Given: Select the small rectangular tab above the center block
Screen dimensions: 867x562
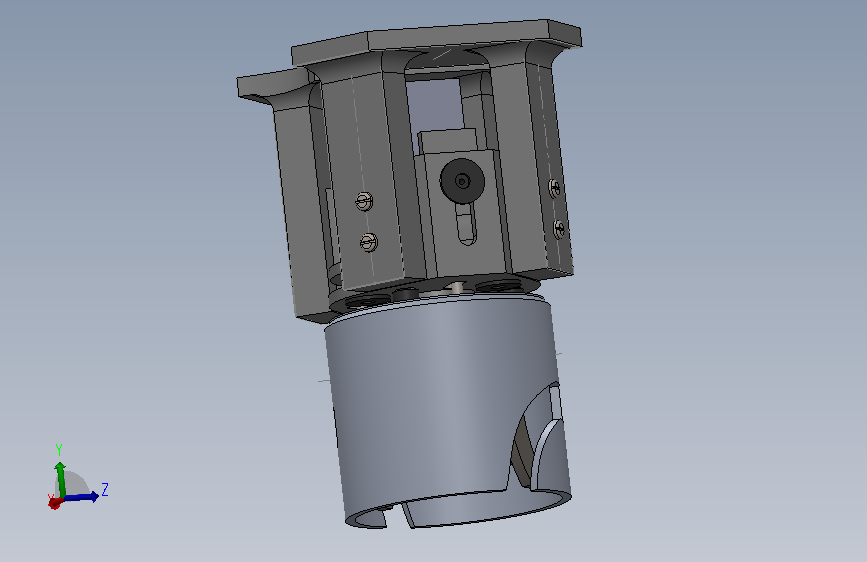Looking at the screenshot, I should pyautogui.click(x=447, y=142).
